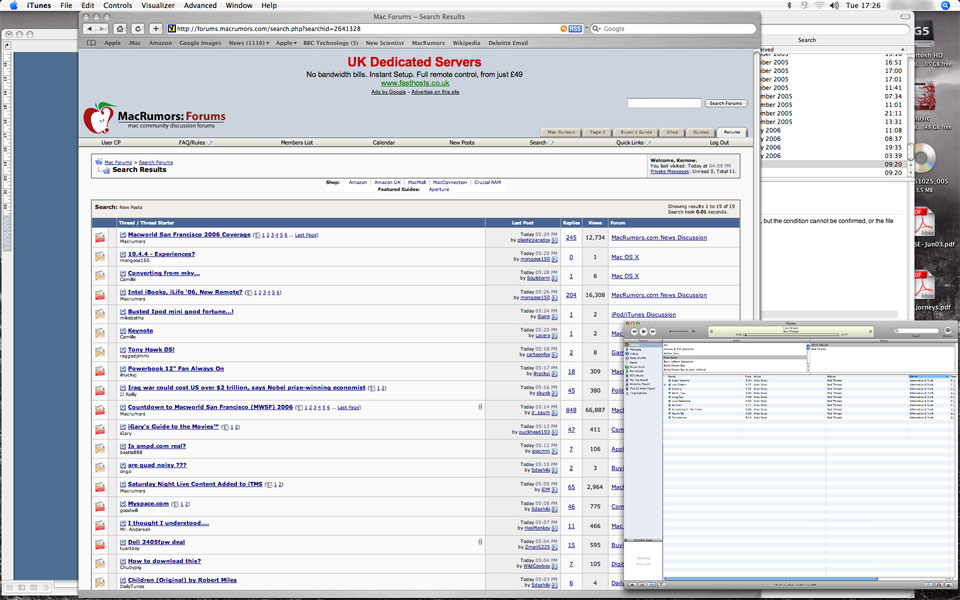The height and width of the screenshot is (600, 960).
Task: Open reply count 848 link
Action: (x=571, y=410)
